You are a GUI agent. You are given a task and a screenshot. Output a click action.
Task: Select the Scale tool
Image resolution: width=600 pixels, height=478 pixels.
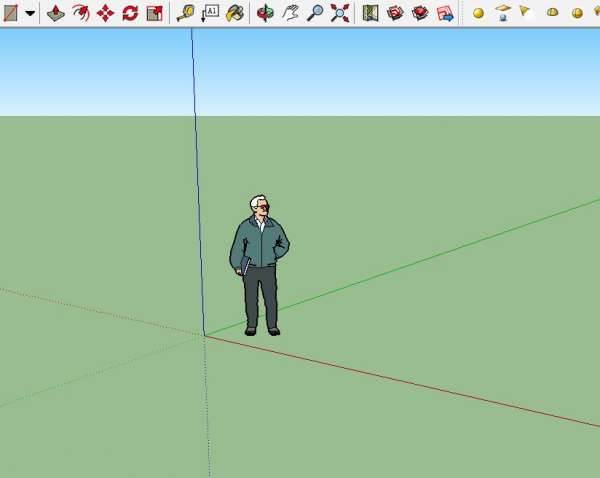pyautogui.click(x=154, y=13)
